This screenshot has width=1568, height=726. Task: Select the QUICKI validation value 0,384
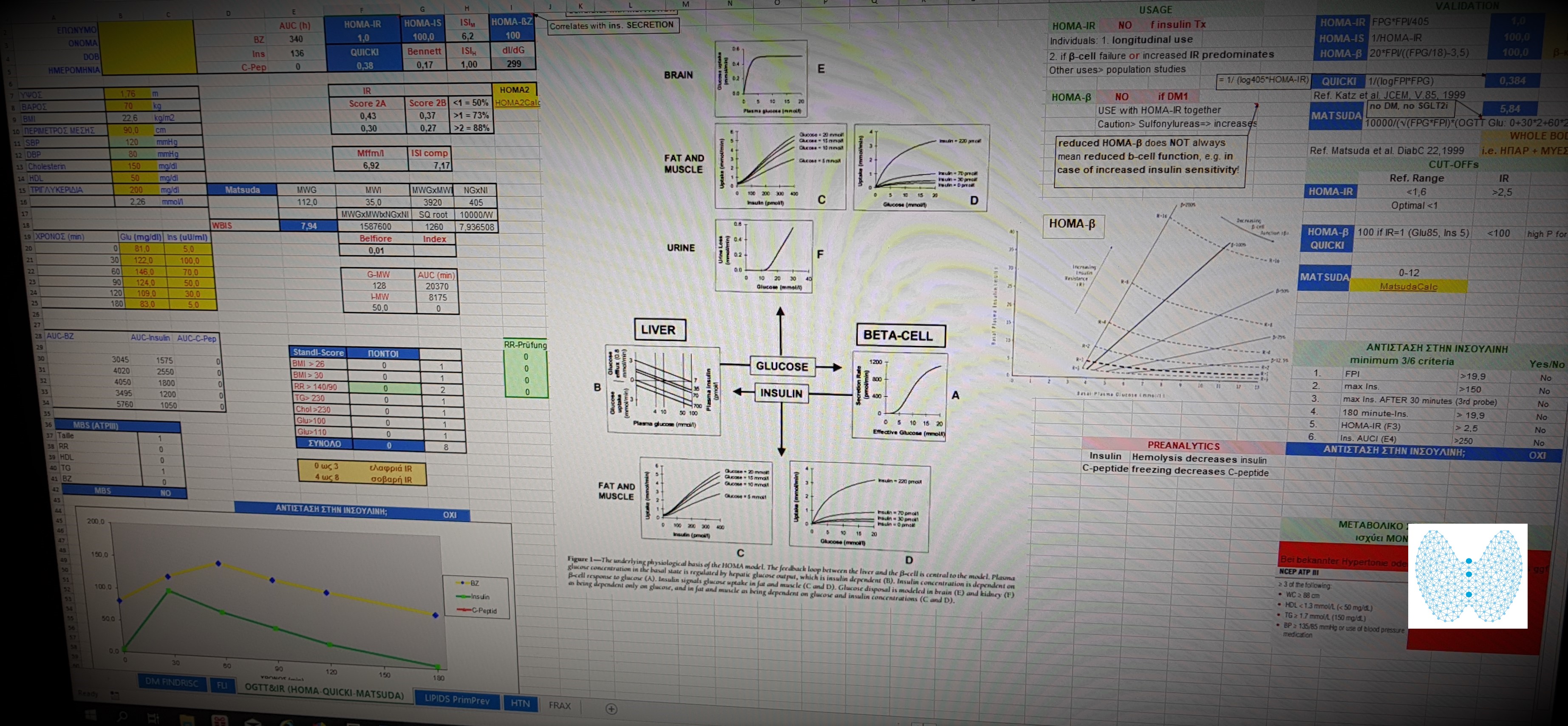(x=1513, y=80)
